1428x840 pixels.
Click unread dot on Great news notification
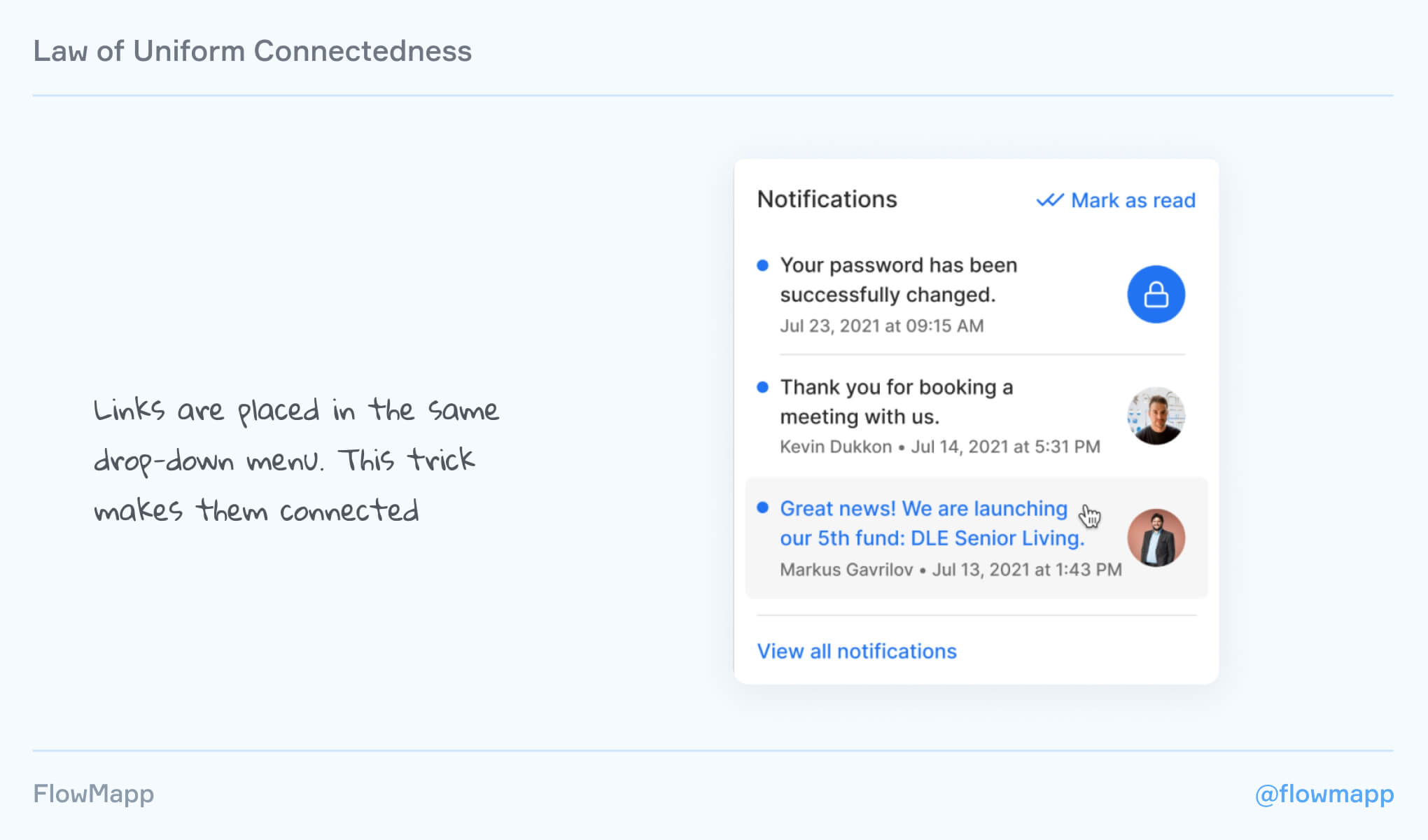763,507
